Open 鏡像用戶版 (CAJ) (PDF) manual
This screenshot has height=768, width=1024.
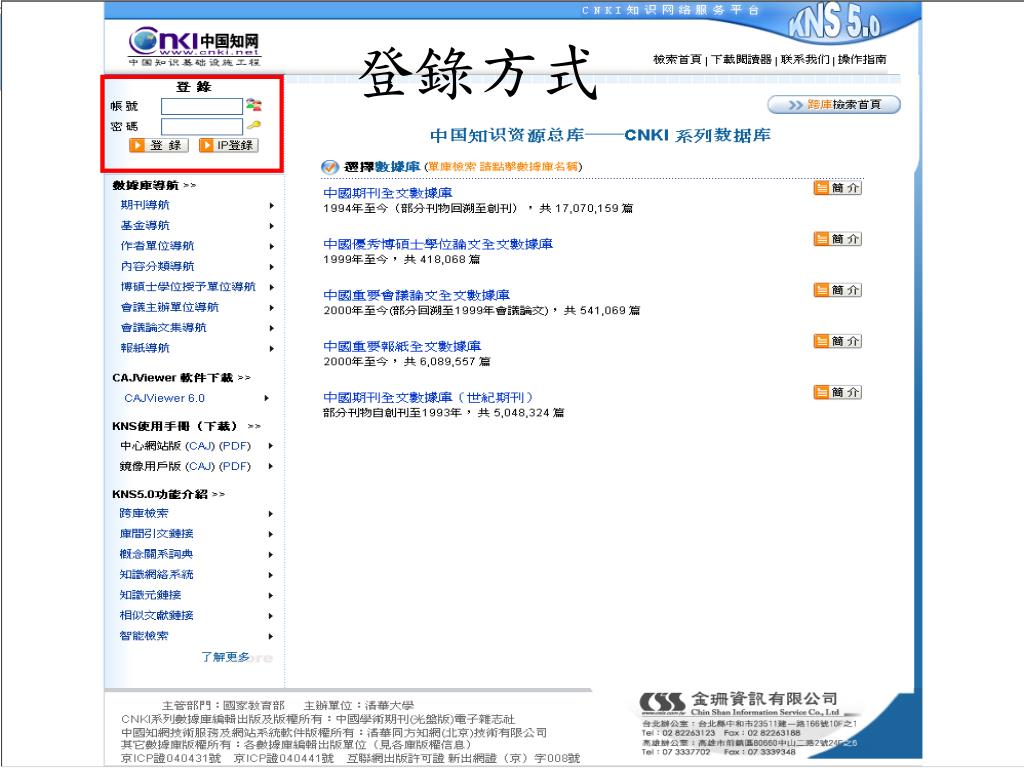pos(185,466)
